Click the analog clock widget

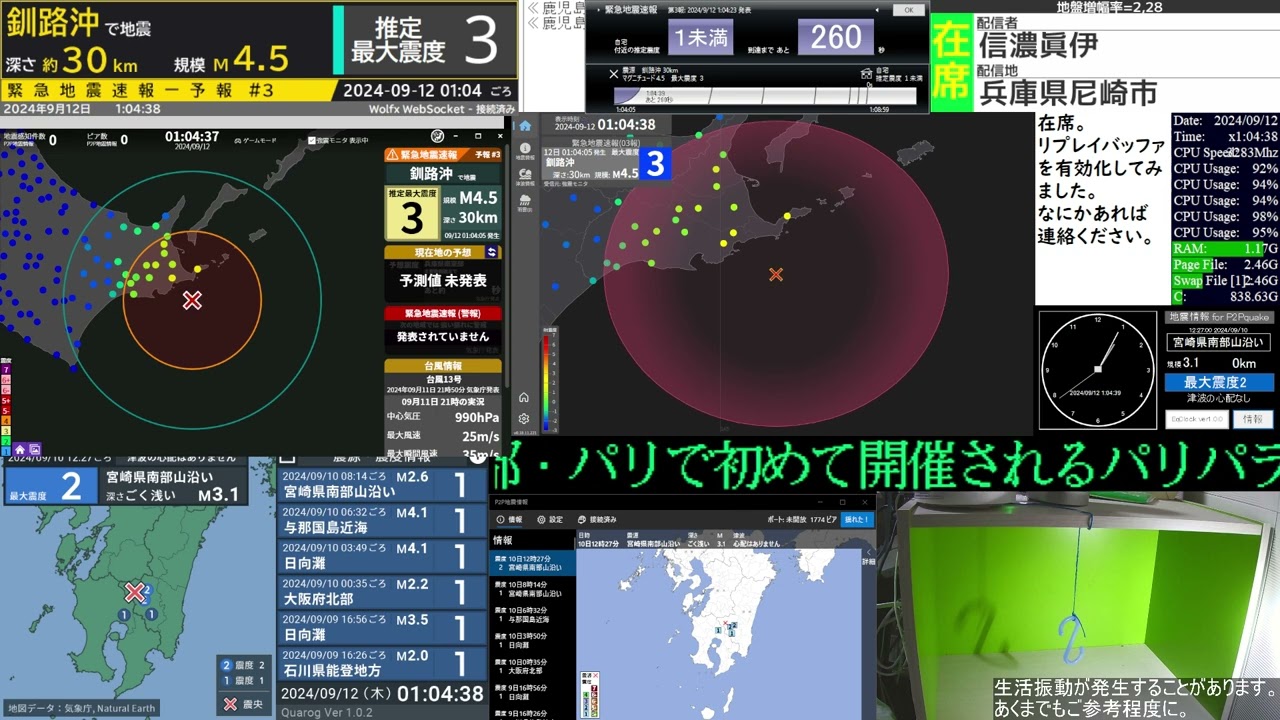coord(1097,369)
